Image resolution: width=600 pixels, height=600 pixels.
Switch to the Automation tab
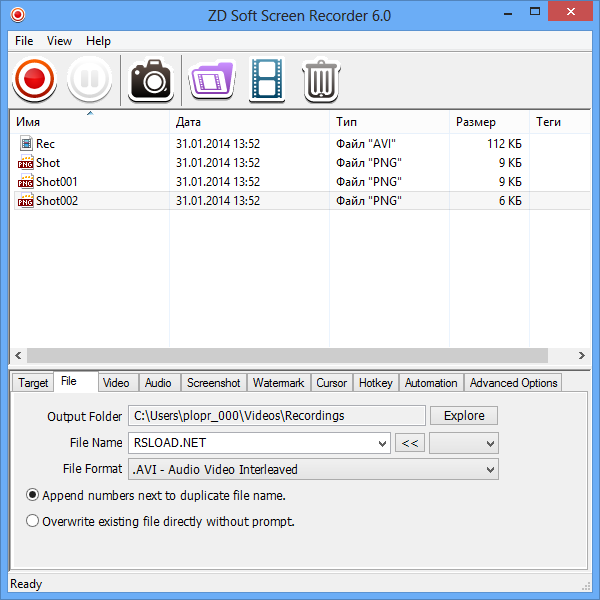431,383
